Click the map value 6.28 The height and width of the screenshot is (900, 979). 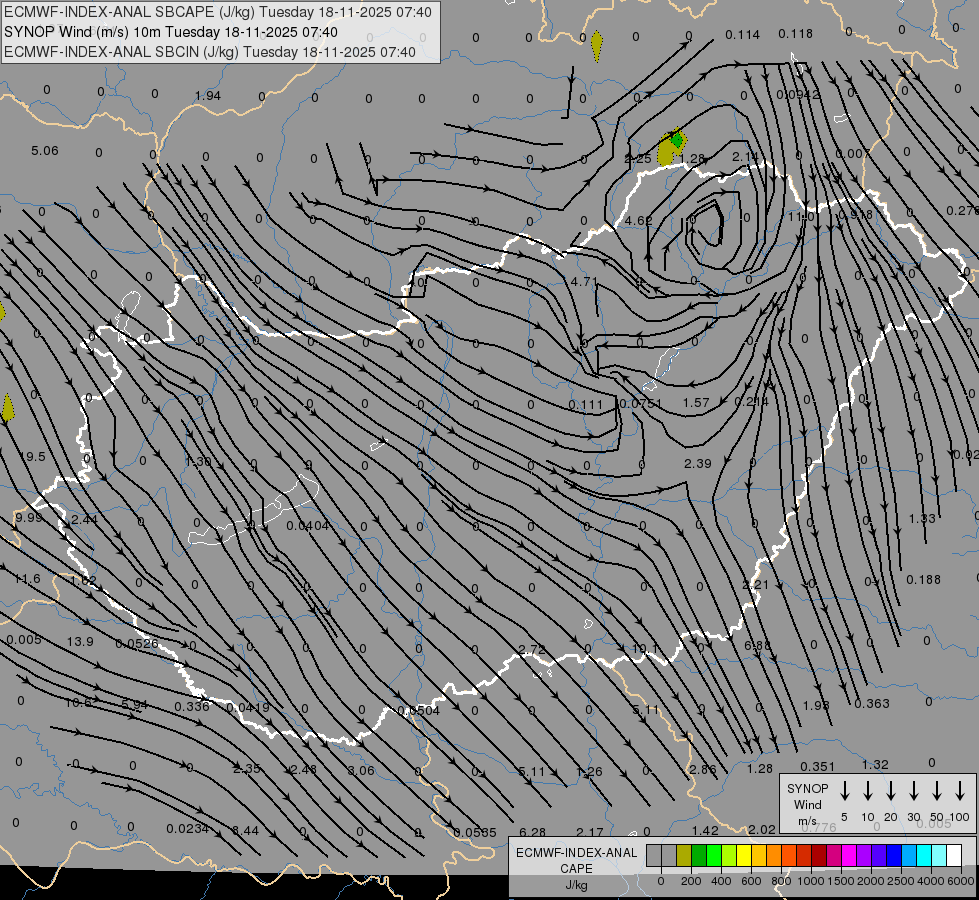(532, 832)
